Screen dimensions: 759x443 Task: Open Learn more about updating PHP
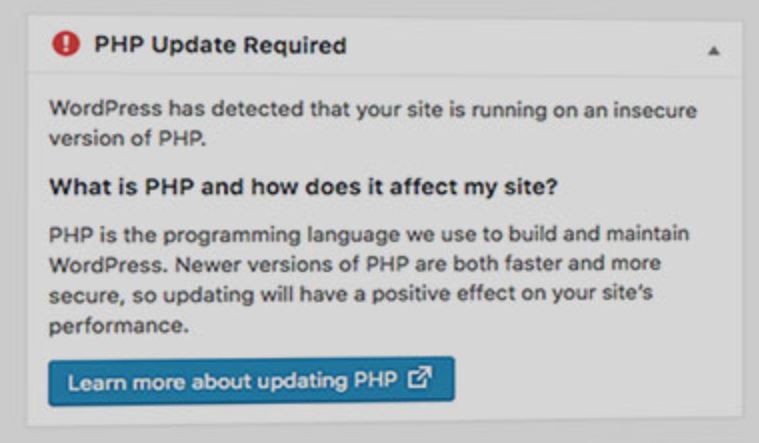[251, 381]
